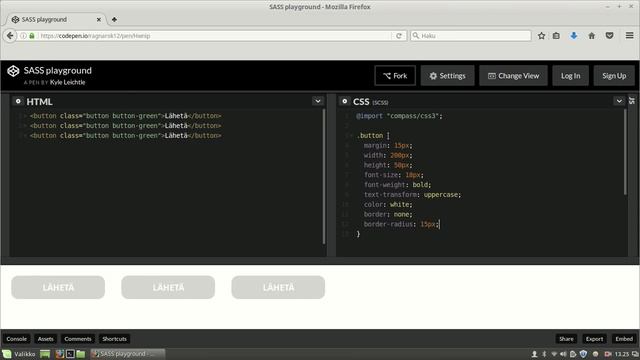Open the Firefox hamburger menu
The height and width of the screenshot is (360, 640).
click(x=629, y=36)
